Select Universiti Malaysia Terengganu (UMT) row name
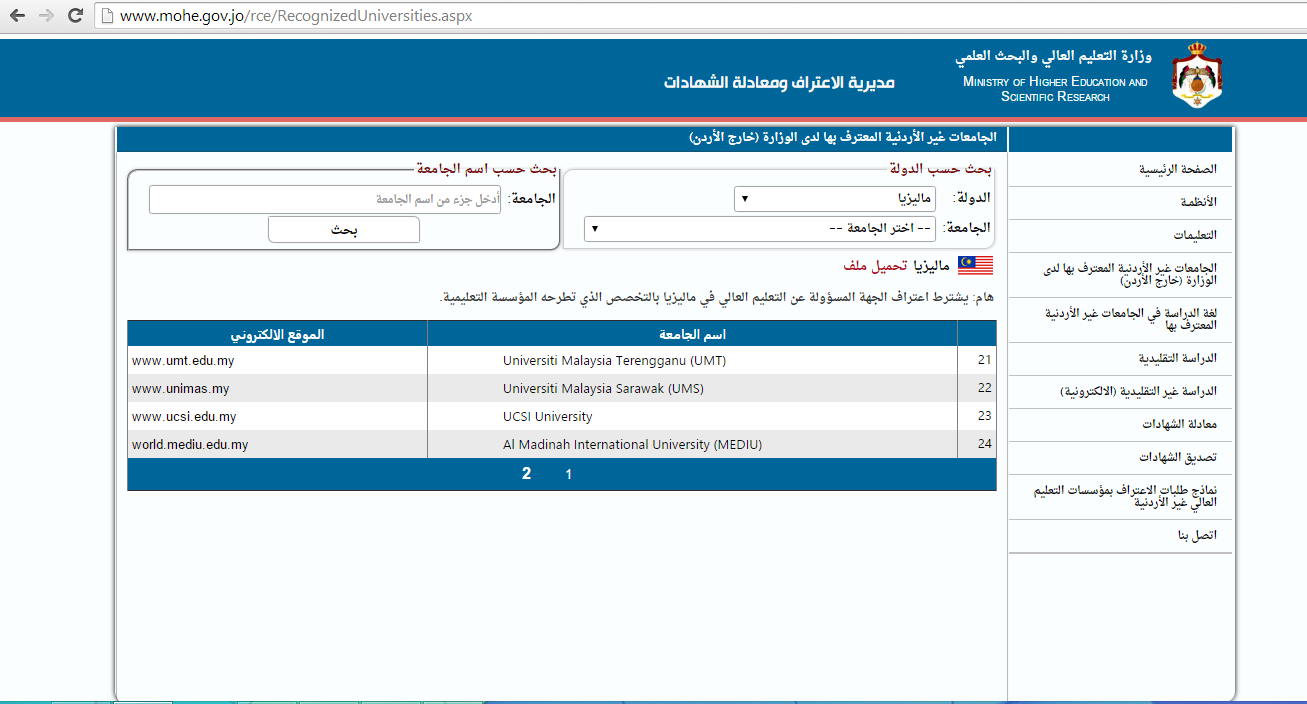The height and width of the screenshot is (704, 1307). click(614, 361)
